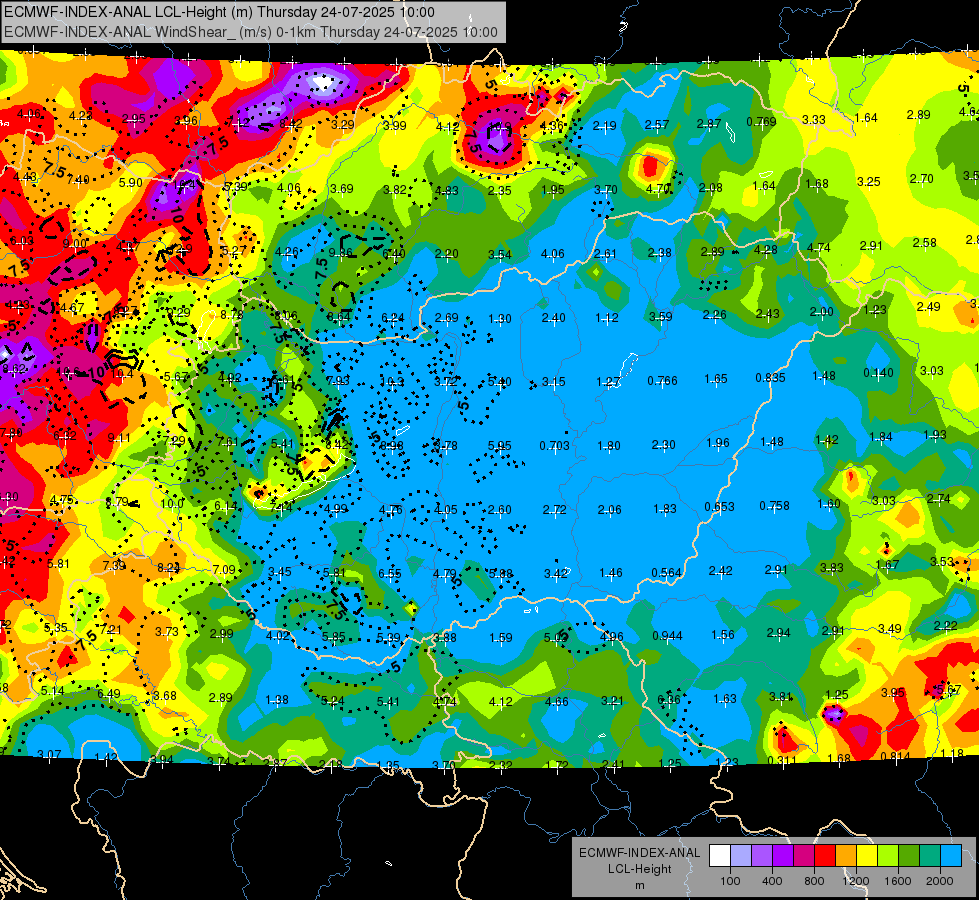Click the wind shear value 5.95

(499, 445)
